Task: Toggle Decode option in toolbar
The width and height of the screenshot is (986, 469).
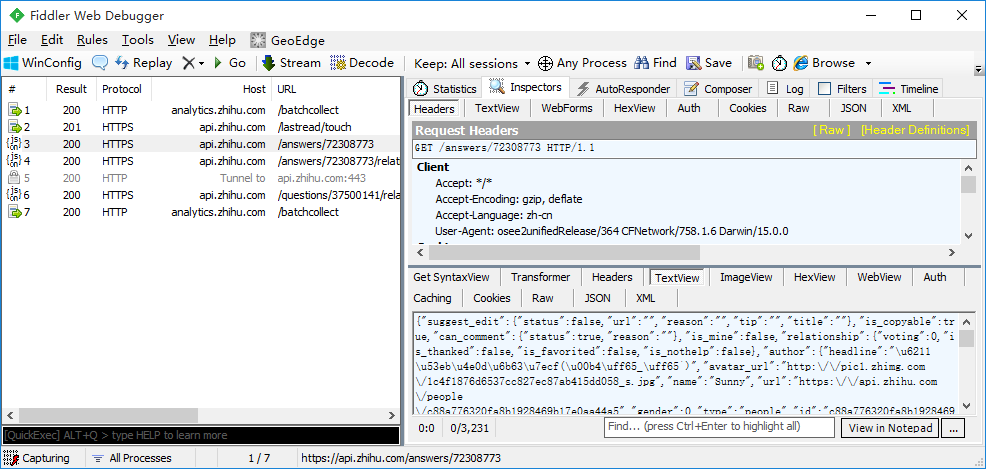Action: pyautogui.click(x=362, y=63)
